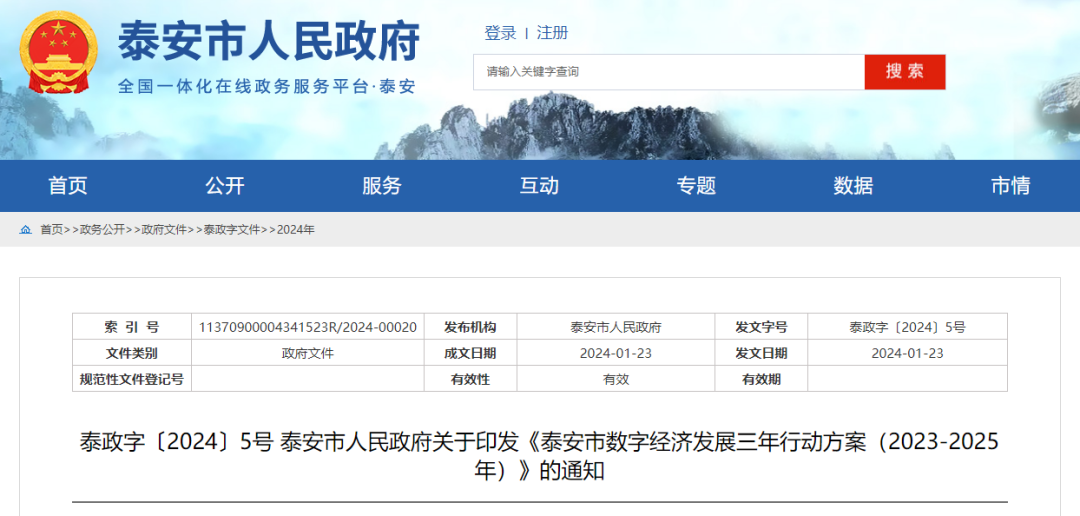1080x516 pixels.
Task: Click the national emblem logo
Action: pos(59,52)
